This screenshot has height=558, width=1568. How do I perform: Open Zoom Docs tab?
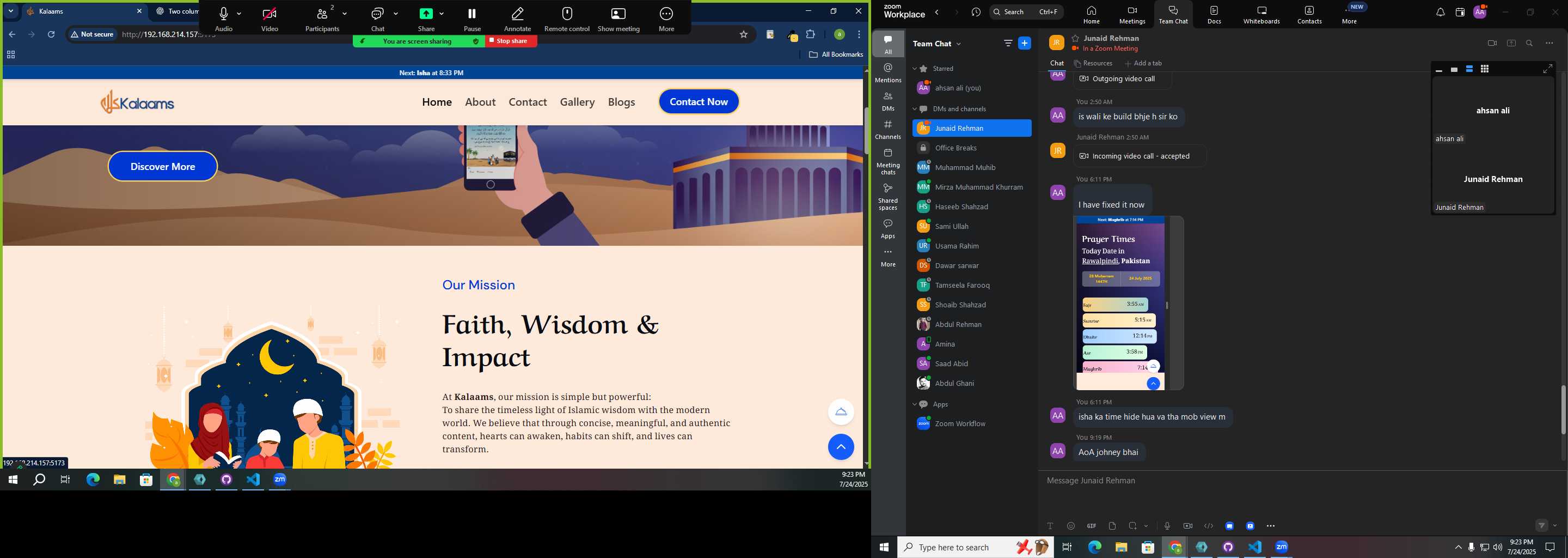click(1214, 15)
